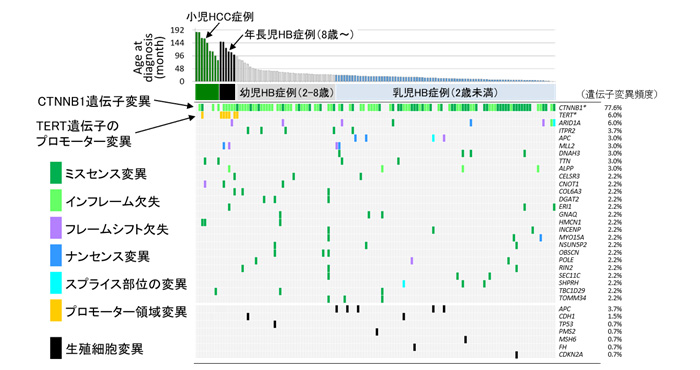Click the MYO15A gene row label

[x=571, y=237]
